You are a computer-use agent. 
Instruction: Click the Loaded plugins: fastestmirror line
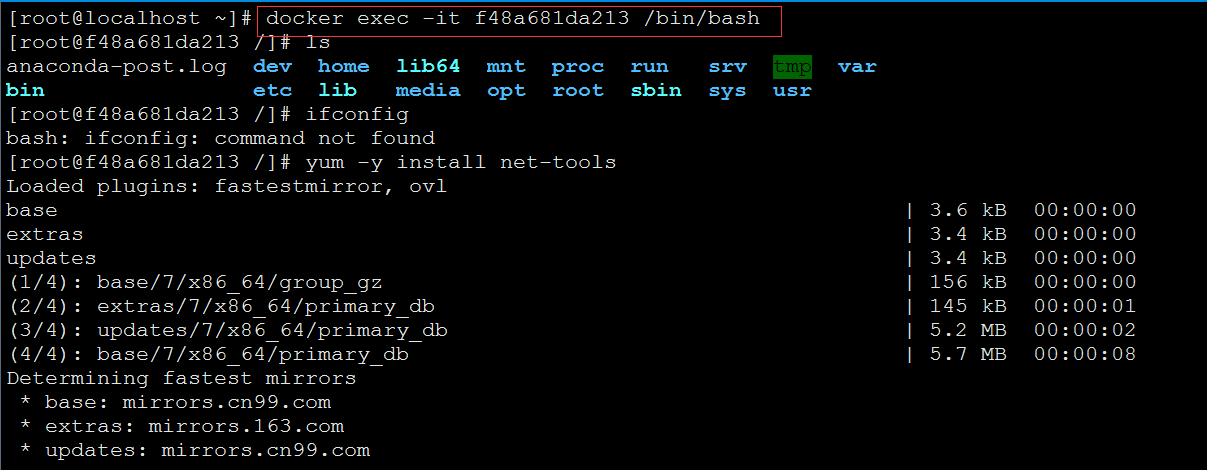(226, 187)
